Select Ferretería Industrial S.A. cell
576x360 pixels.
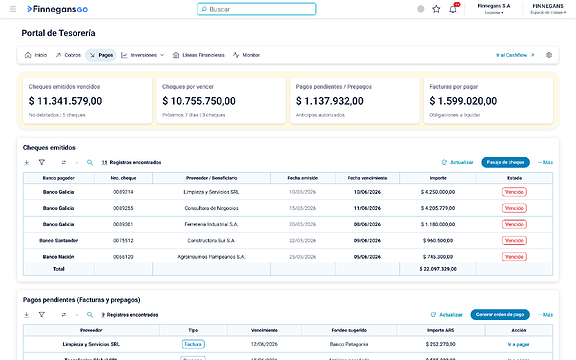tap(211, 224)
